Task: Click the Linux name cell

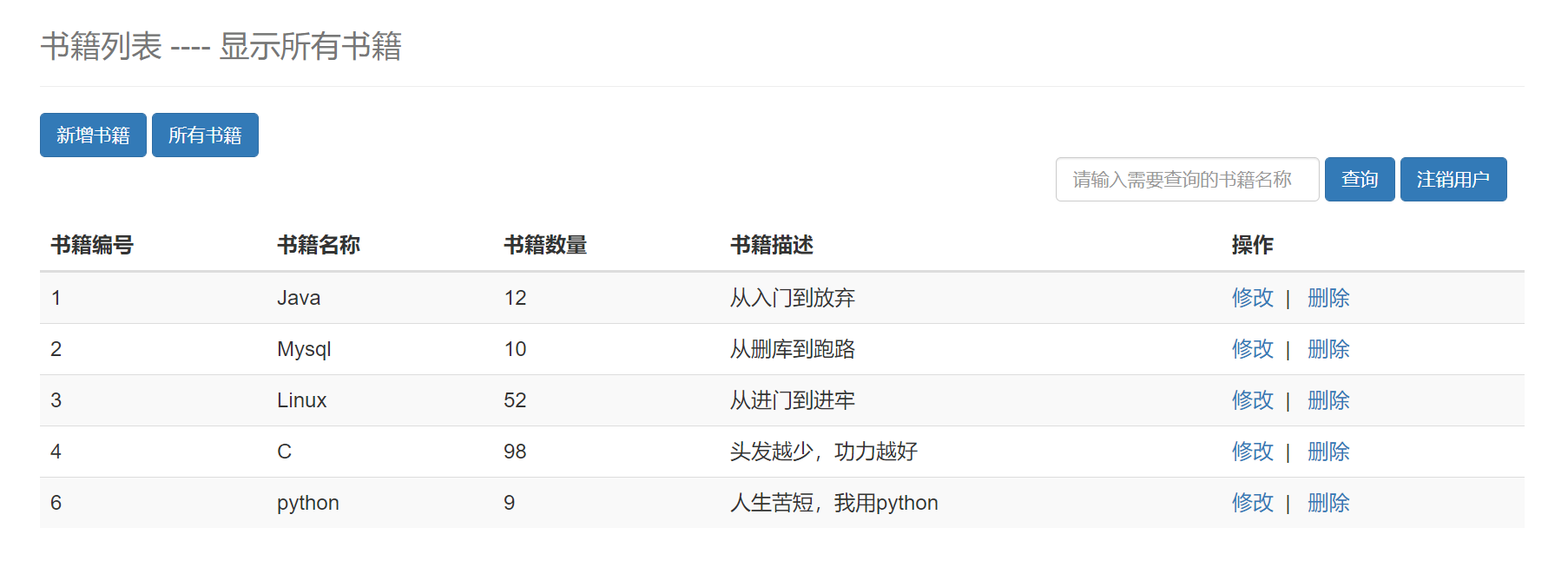Action: click(301, 400)
